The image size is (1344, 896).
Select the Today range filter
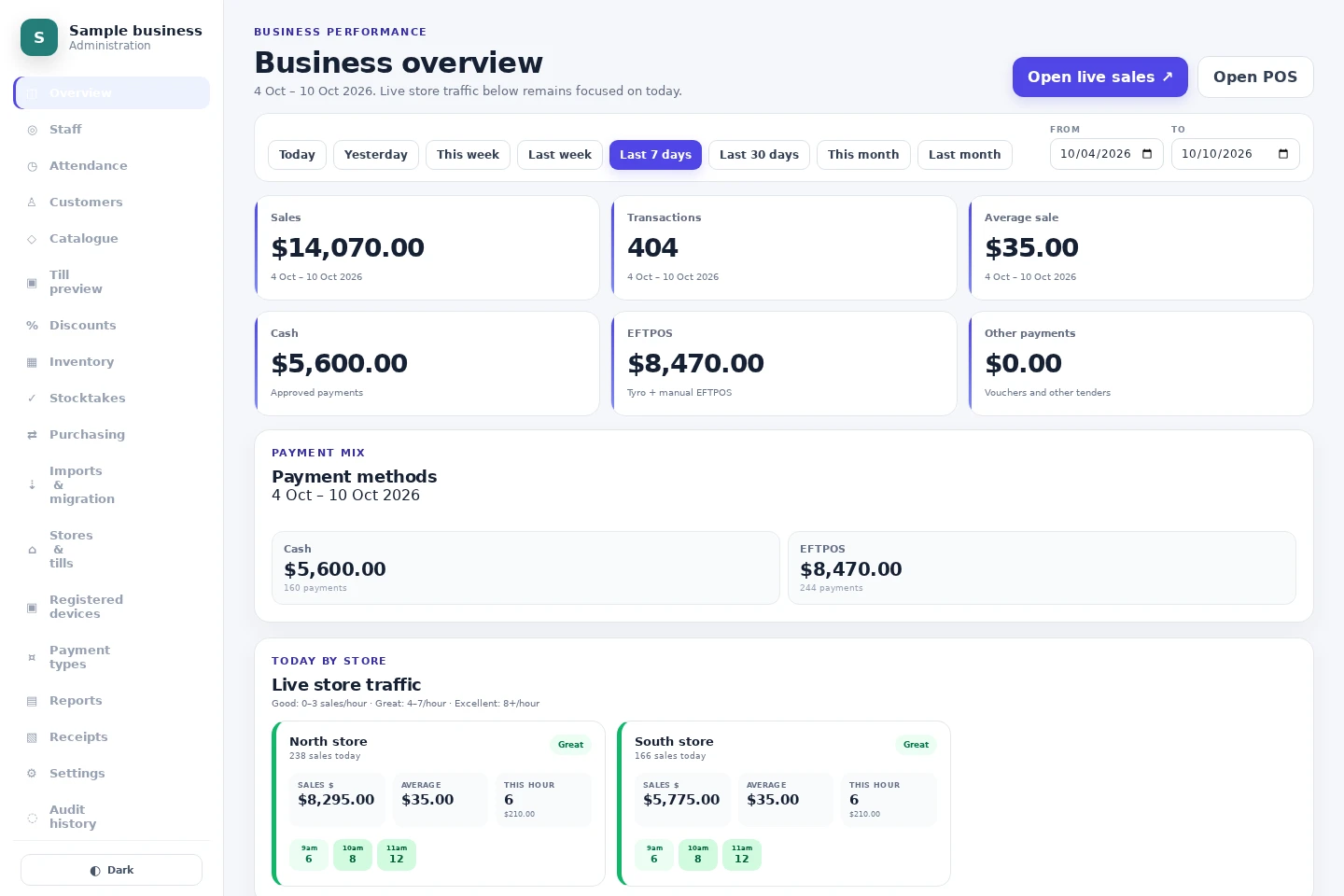point(297,155)
